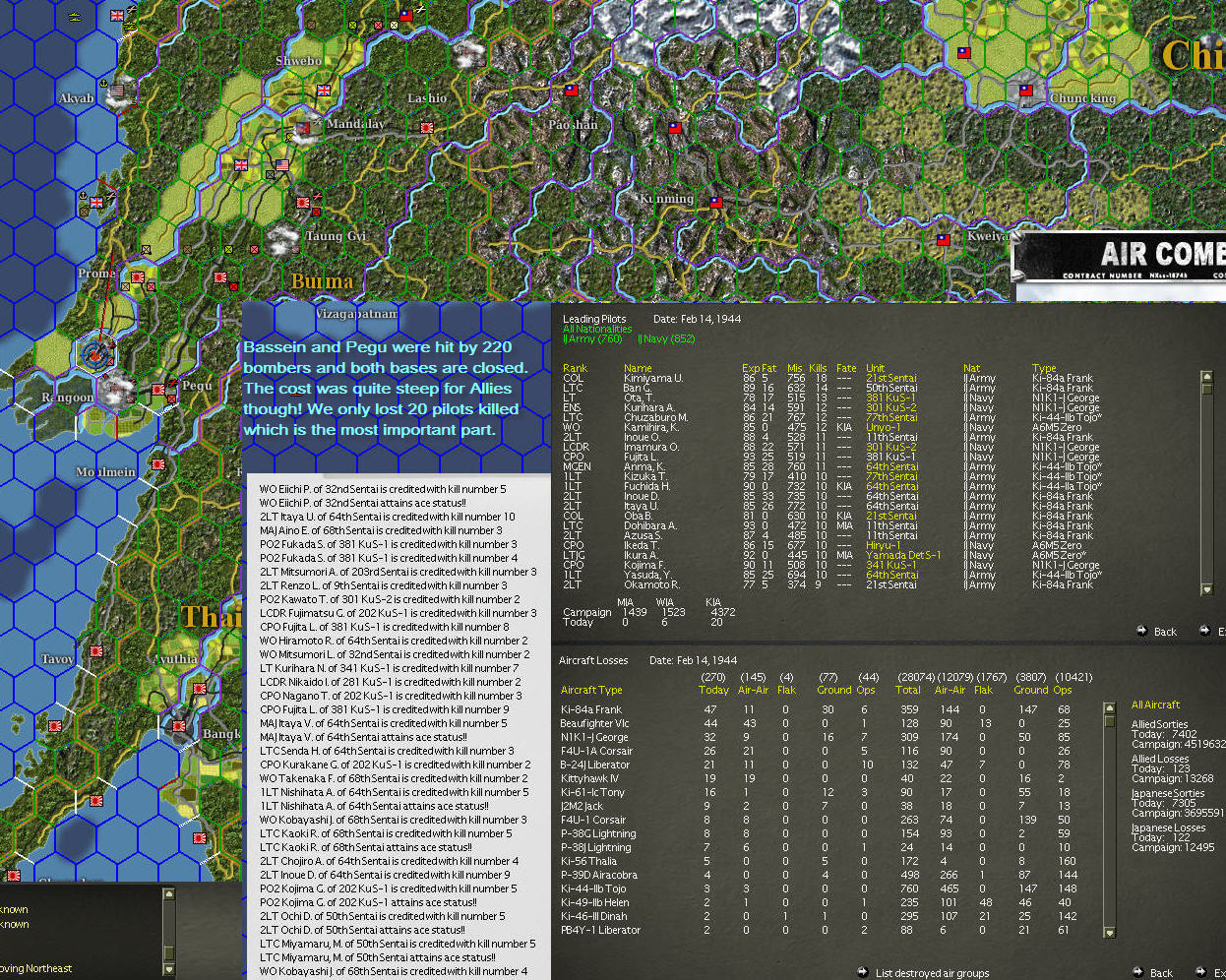Click the Back arrow in Aircraft Losses panel
The image size is (1226, 980).
[x=1138, y=972]
